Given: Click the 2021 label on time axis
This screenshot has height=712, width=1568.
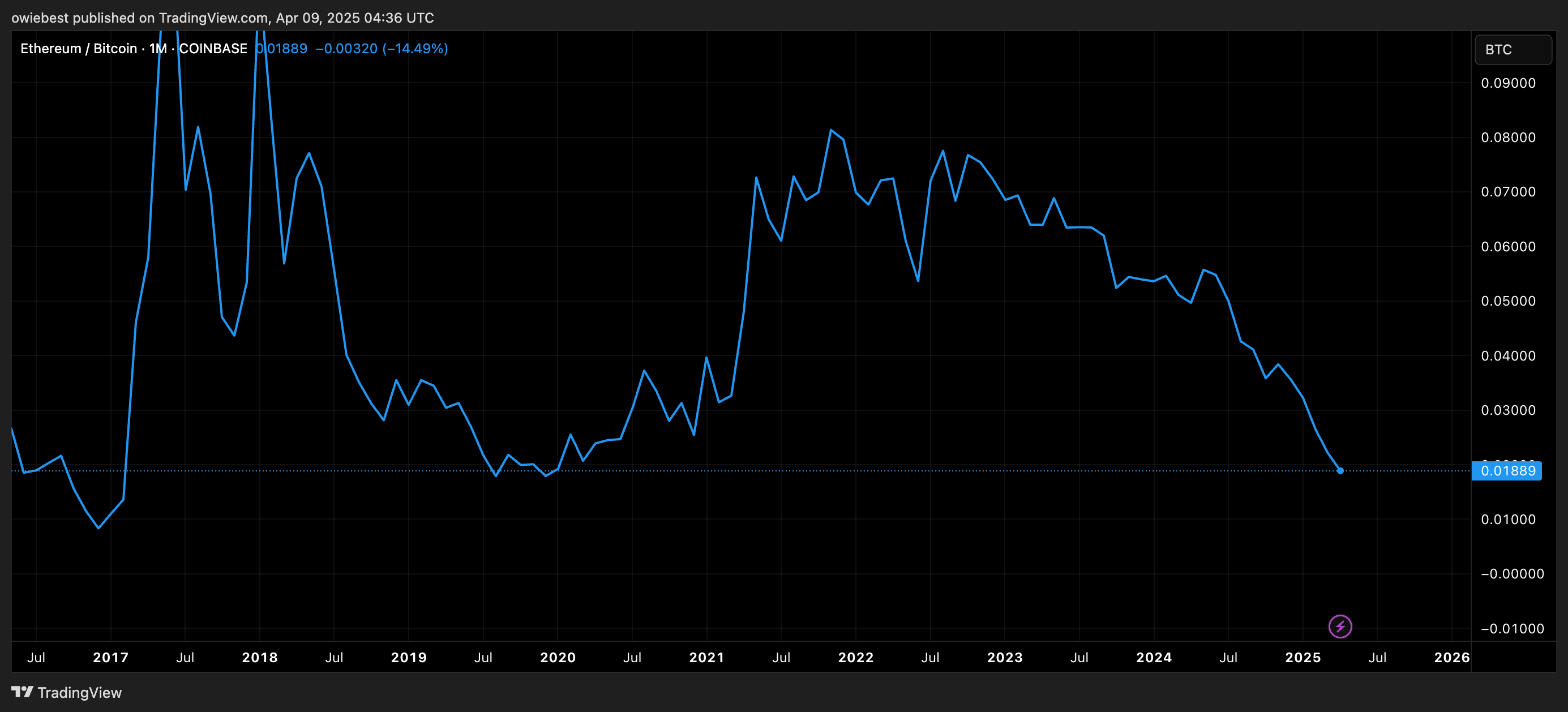Looking at the screenshot, I should coord(706,657).
